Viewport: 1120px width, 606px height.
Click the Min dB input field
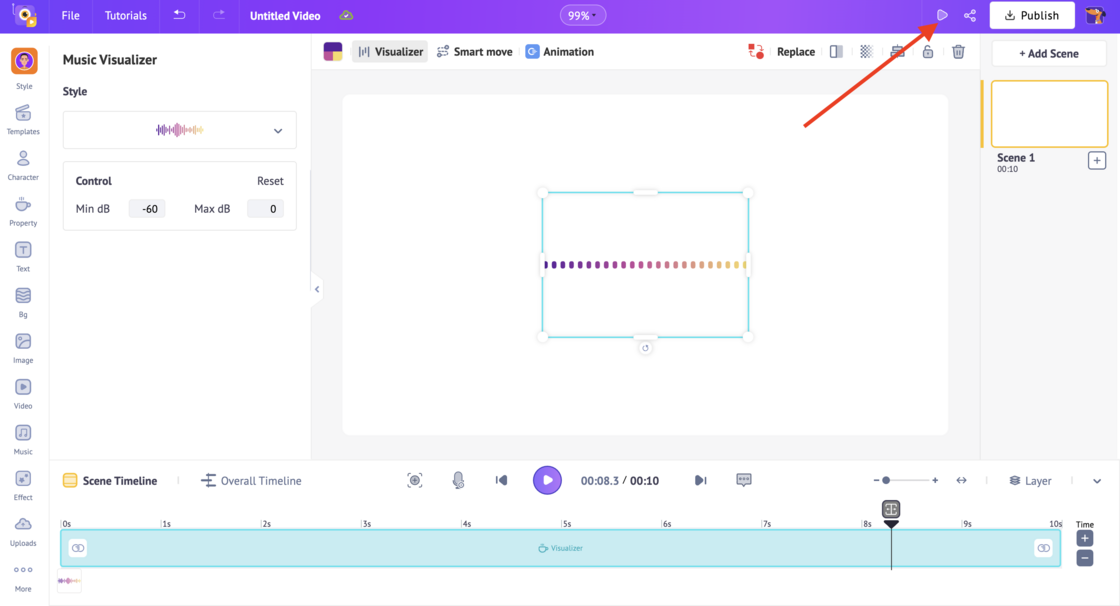148,209
